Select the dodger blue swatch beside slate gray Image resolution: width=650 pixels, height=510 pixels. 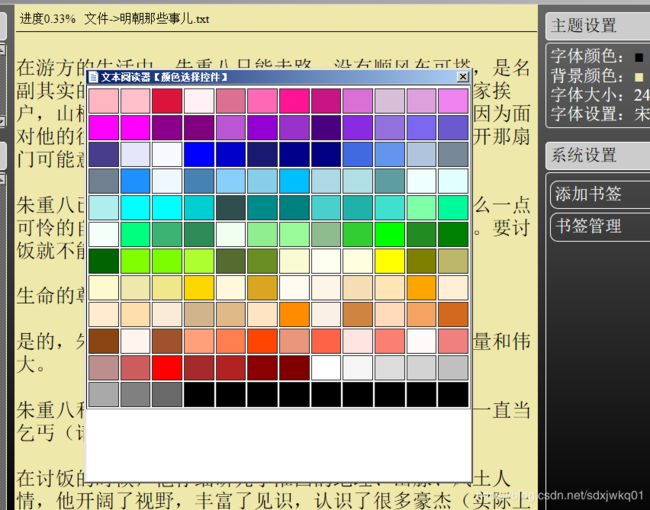coord(136,181)
